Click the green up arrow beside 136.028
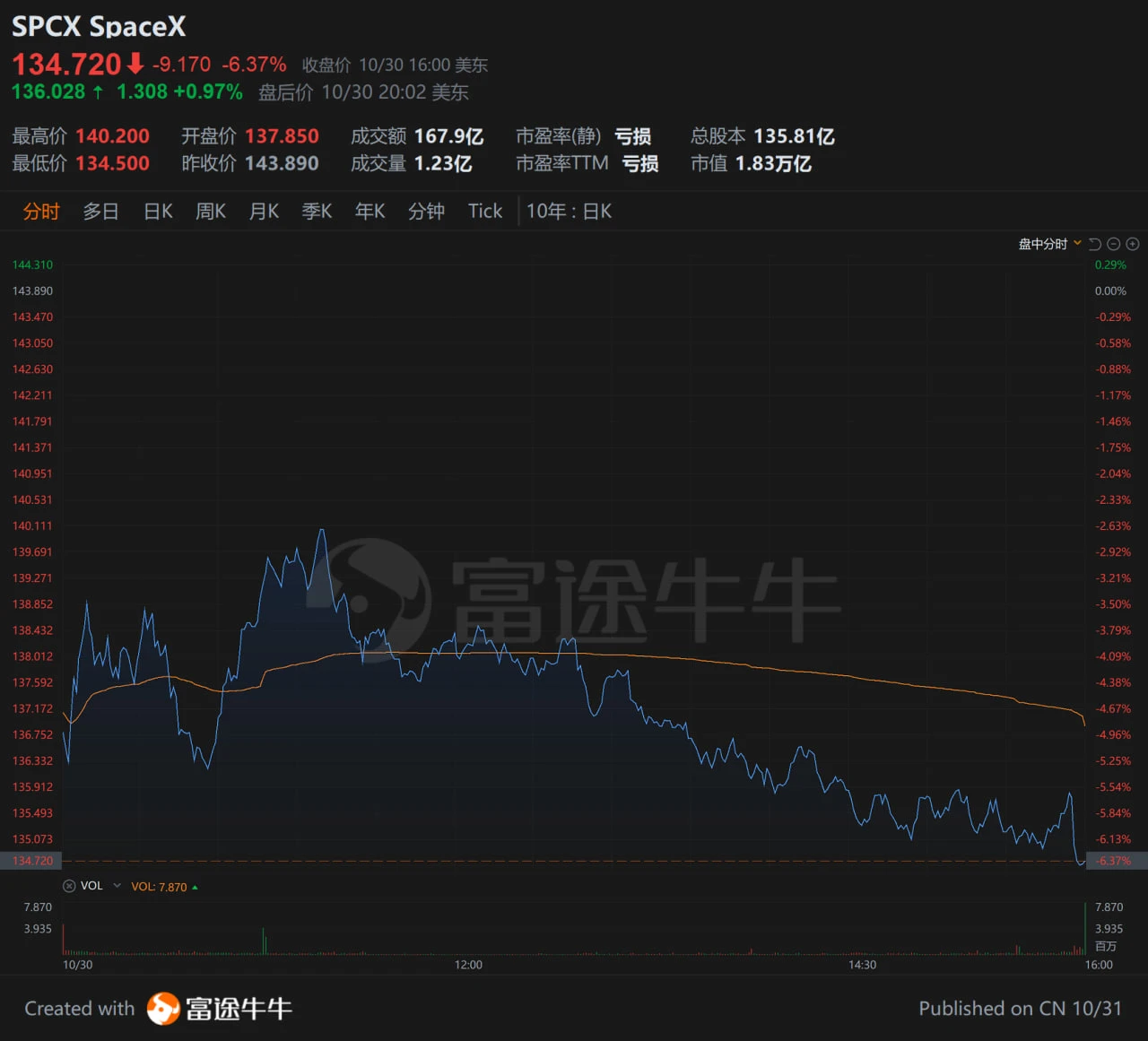 click(x=98, y=91)
